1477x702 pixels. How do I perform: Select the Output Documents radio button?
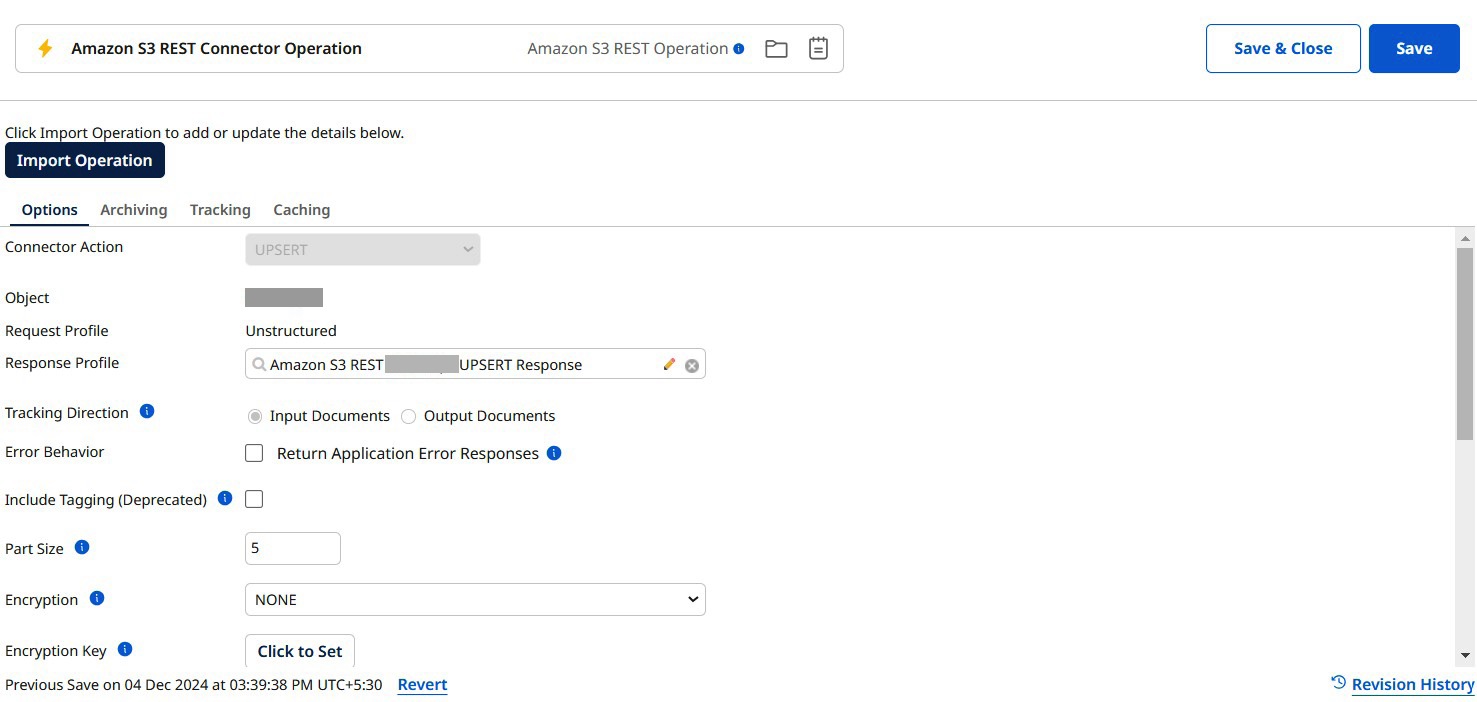coord(409,416)
